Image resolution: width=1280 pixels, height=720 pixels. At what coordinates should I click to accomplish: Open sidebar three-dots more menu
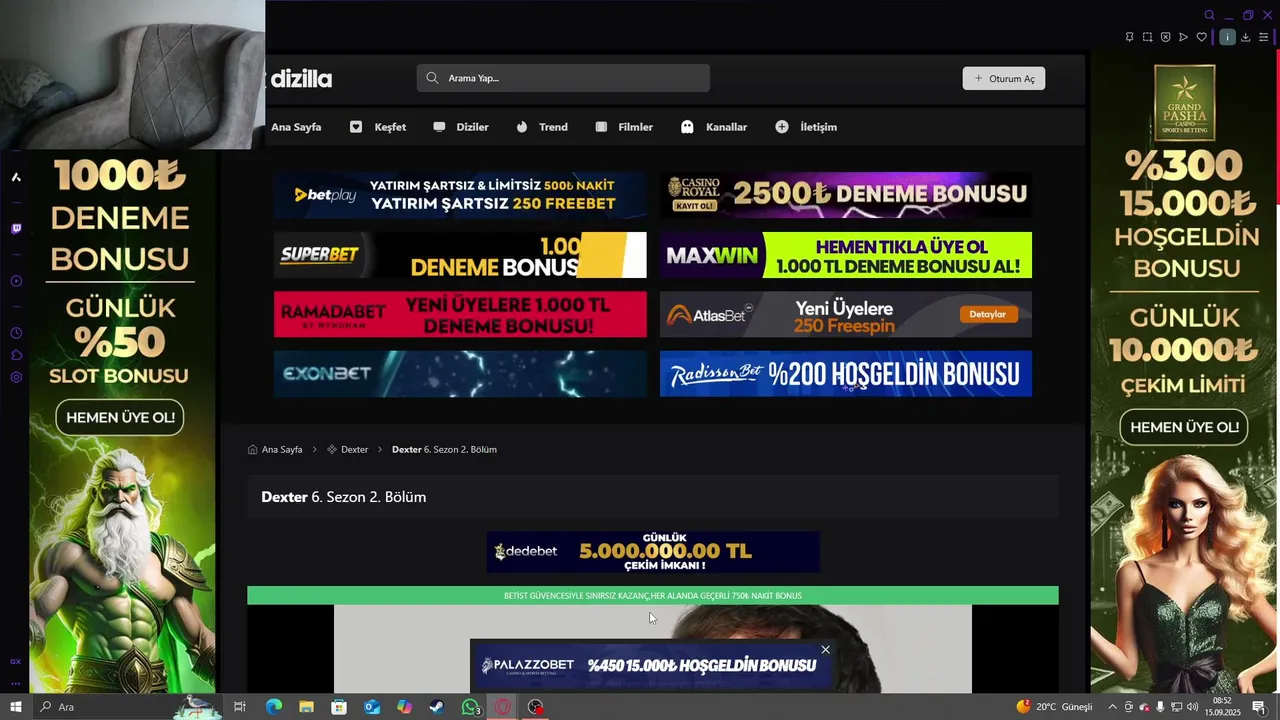click(x=16, y=683)
